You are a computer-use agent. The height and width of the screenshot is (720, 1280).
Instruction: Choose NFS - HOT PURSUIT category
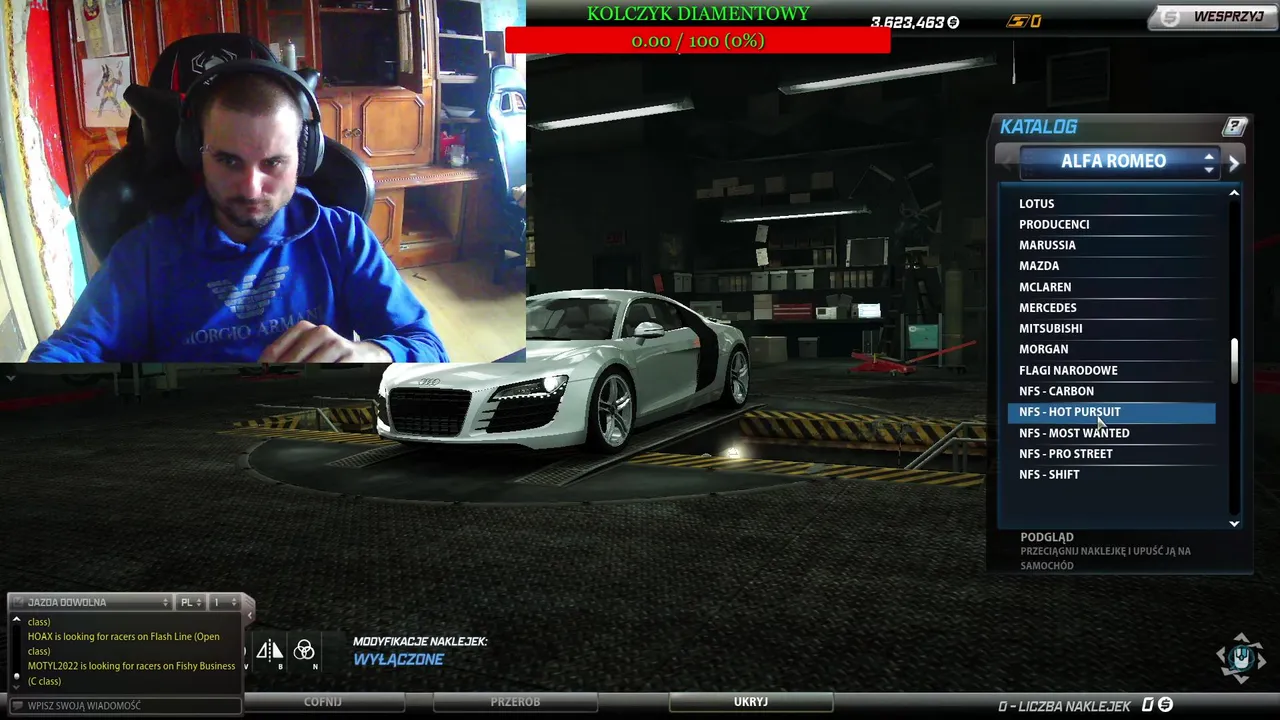(x=1112, y=412)
